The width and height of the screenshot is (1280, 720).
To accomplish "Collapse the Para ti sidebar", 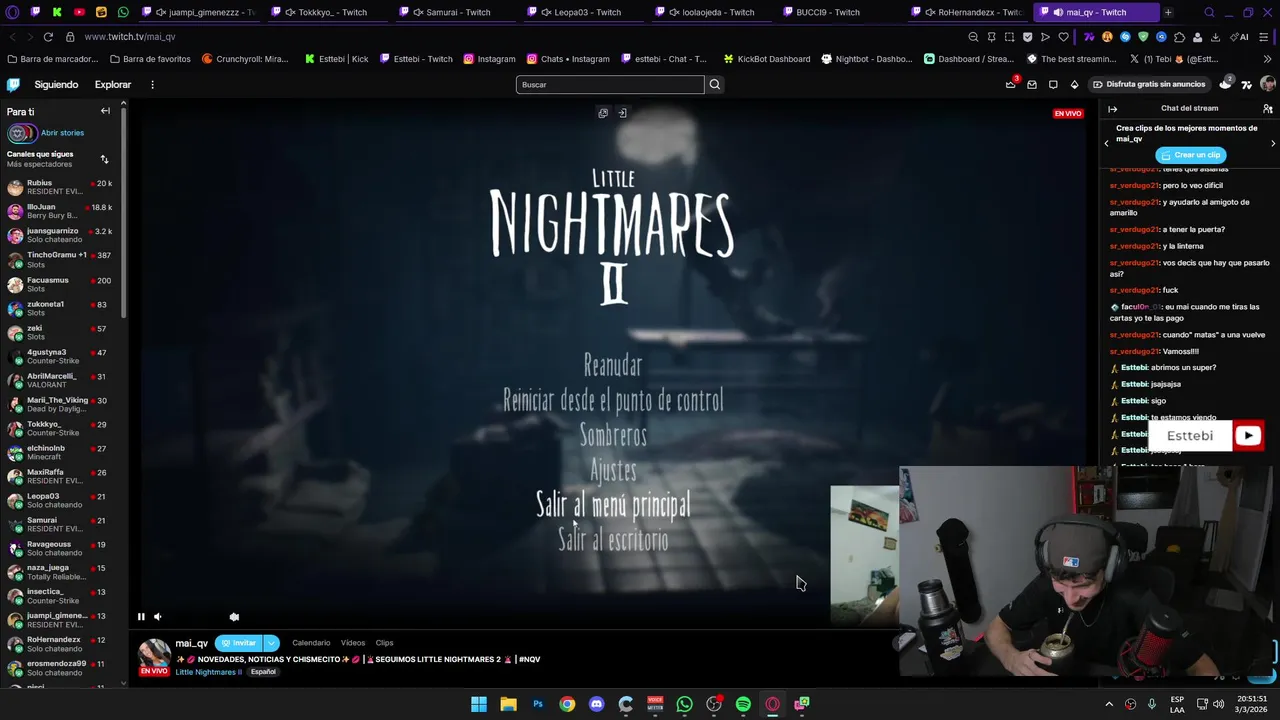I will point(105,111).
